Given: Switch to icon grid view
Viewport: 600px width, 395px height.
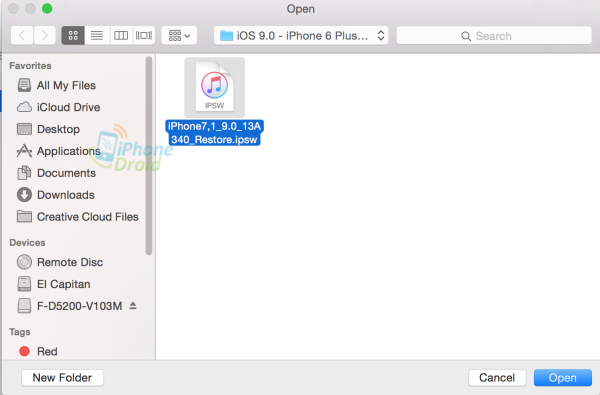Looking at the screenshot, I should point(73,36).
